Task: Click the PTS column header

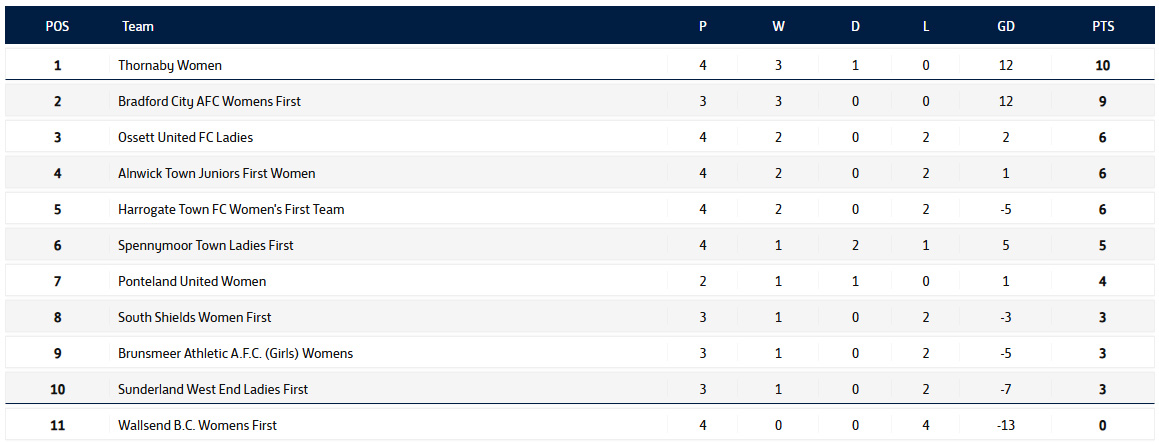Action: 1103,27
